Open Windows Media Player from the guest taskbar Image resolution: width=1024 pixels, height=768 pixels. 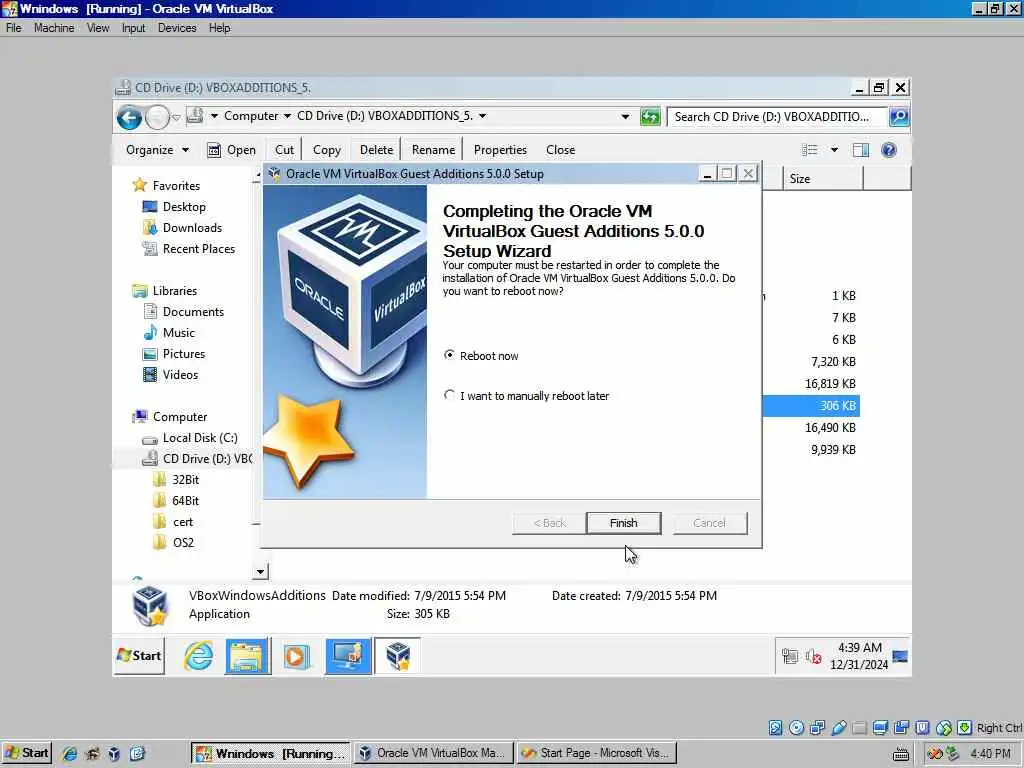(296, 656)
